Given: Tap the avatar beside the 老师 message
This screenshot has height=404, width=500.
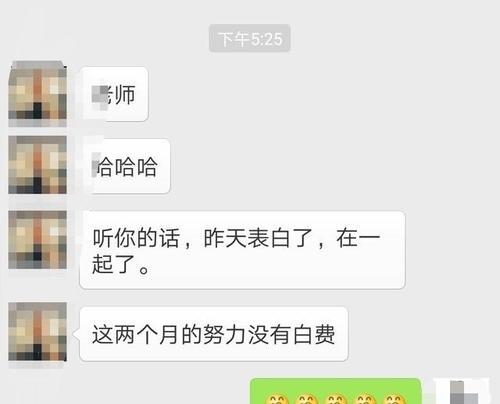Looking at the screenshot, I should [37, 93].
